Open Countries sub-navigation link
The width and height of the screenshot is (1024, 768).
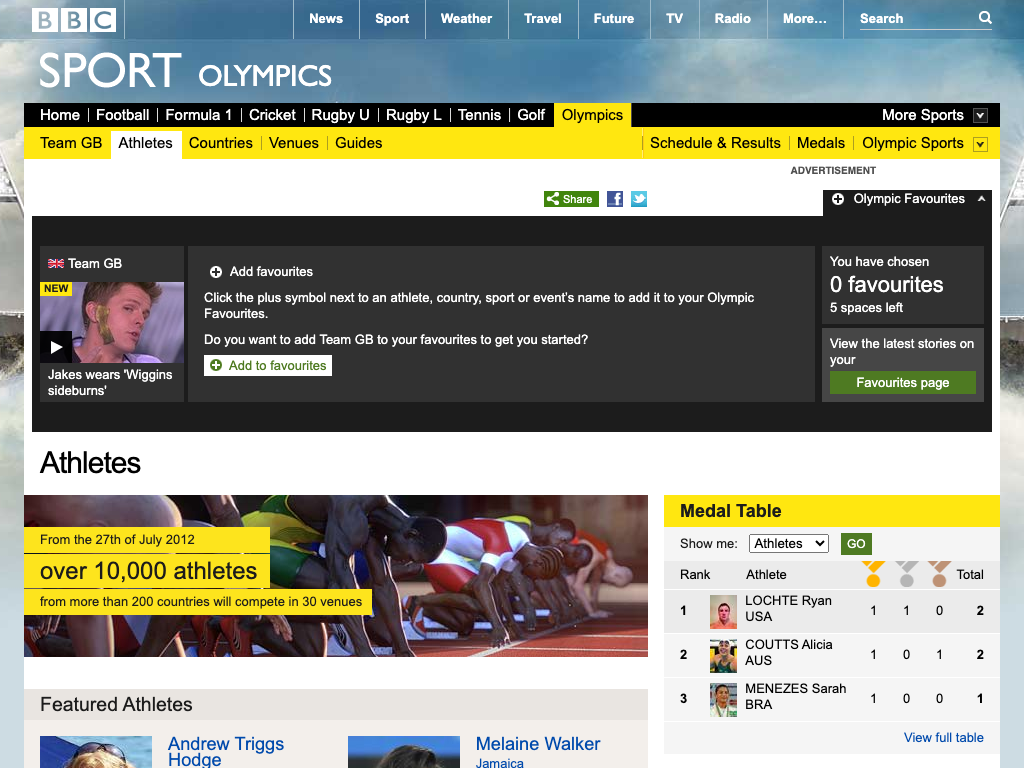click(221, 143)
